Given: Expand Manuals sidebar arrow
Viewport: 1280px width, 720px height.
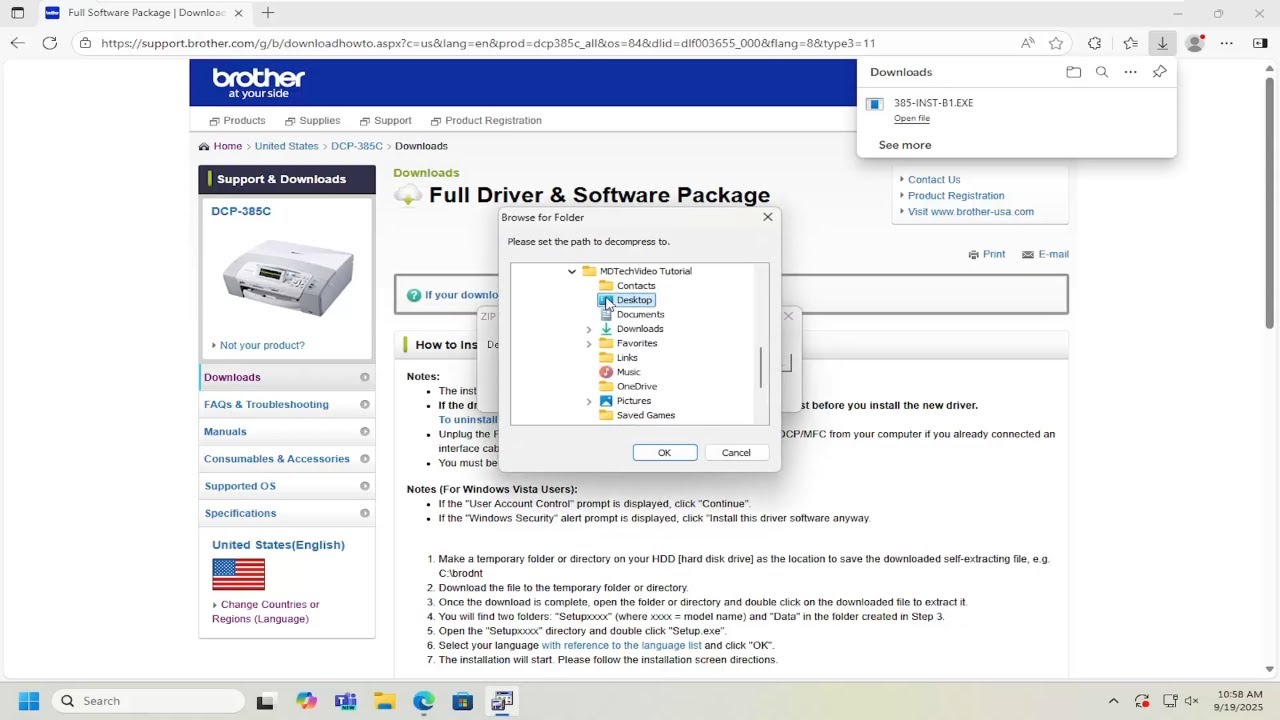Looking at the screenshot, I should pos(365,431).
